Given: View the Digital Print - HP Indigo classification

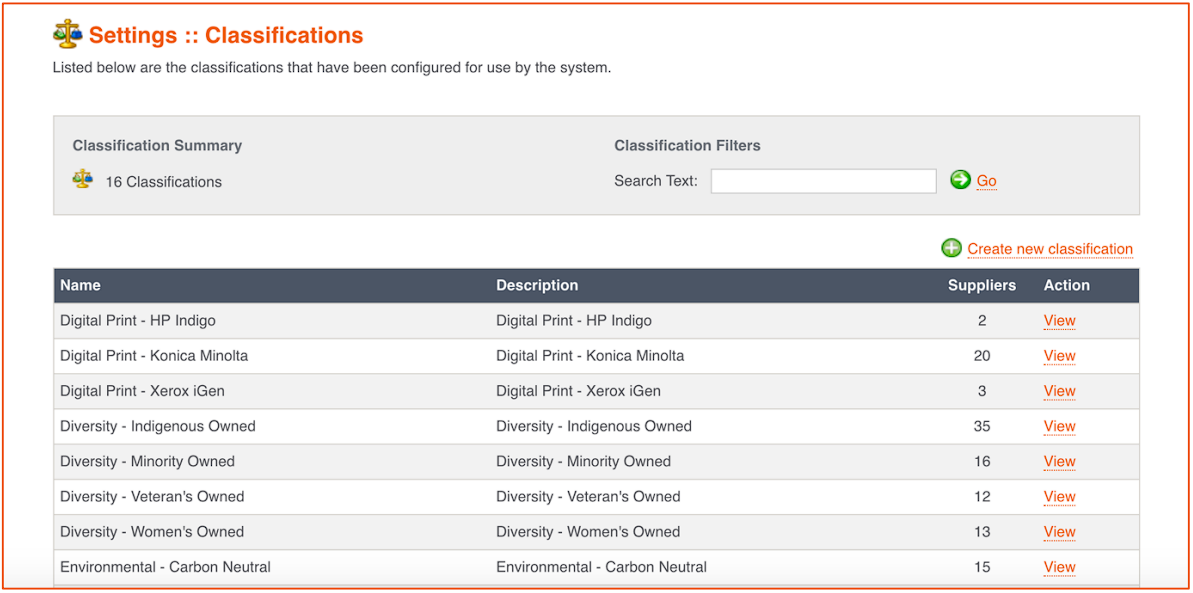Looking at the screenshot, I should (x=1059, y=320).
